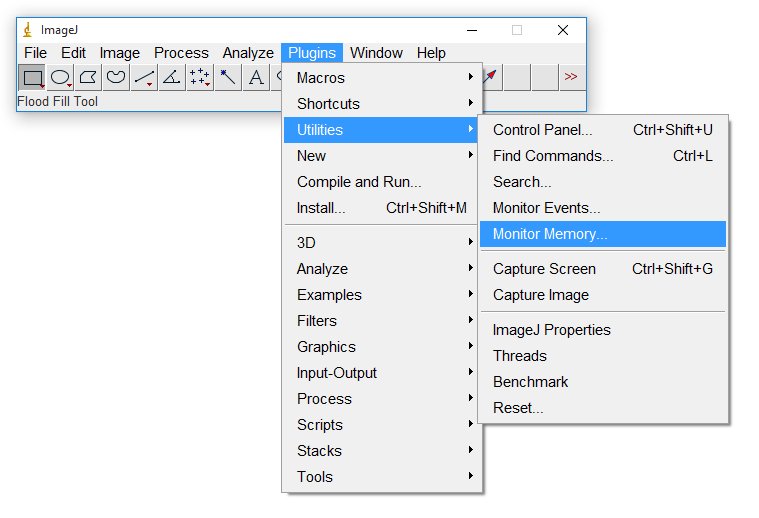Expand the Examples submenu
Screen dimensions: 759x518
(x=382, y=295)
